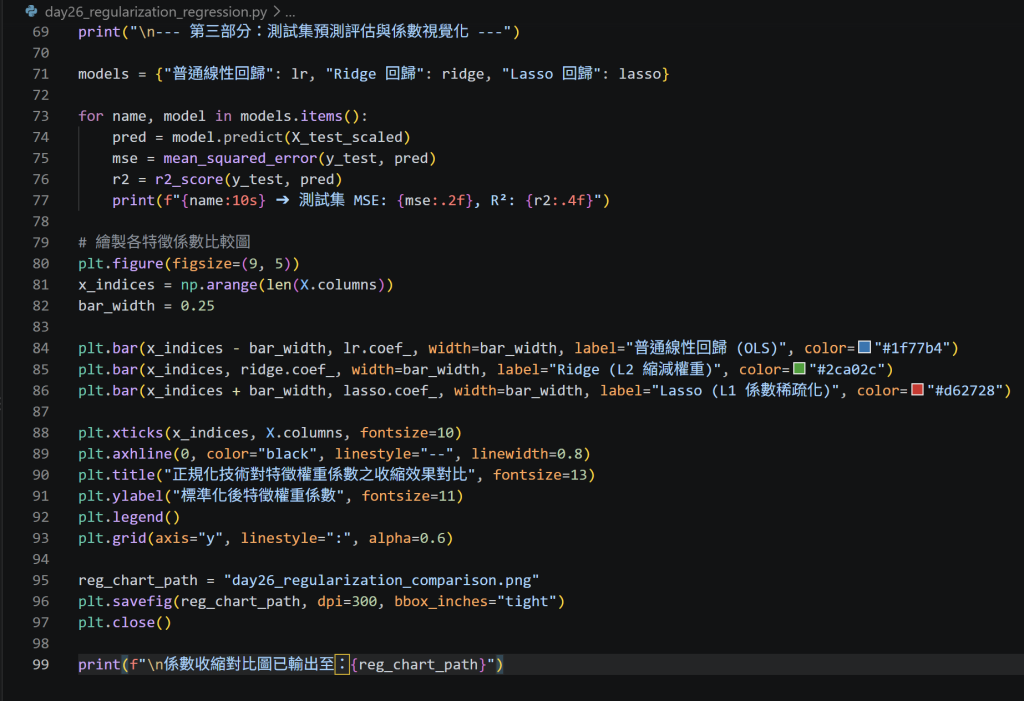Place cursor on model.predict in line 74
Screen dimensions: 1024x701
coord(227,137)
